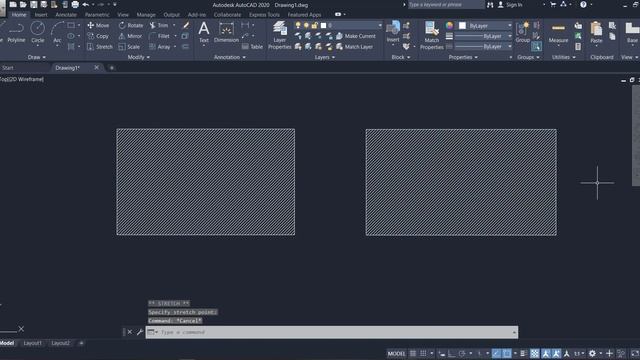
Task: Choose the Move command
Action: tap(98, 25)
